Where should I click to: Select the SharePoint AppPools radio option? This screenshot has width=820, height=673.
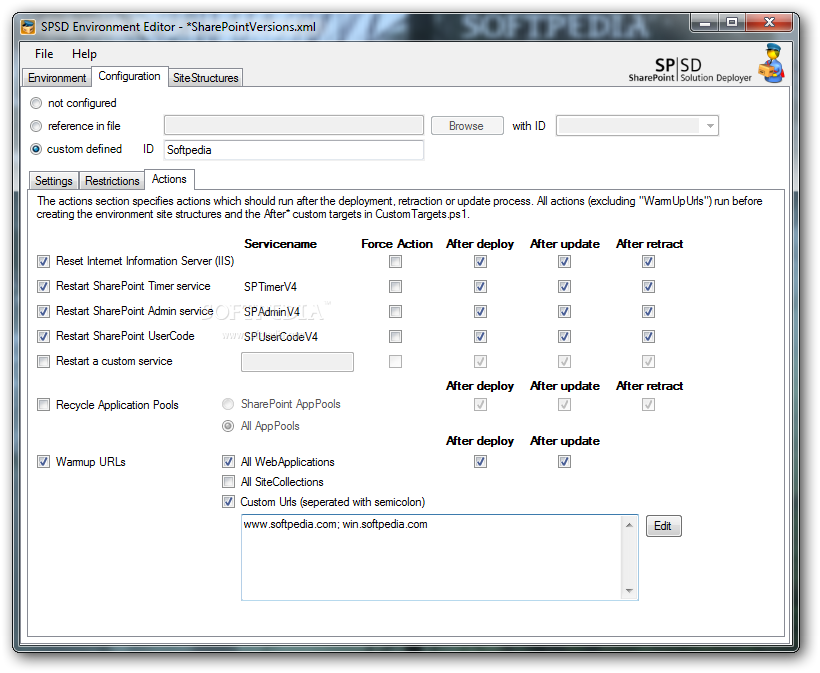coord(228,404)
